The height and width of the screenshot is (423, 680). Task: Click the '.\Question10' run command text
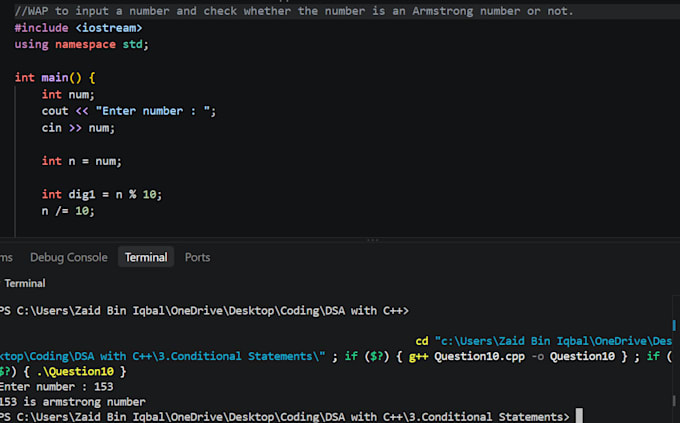click(76, 371)
